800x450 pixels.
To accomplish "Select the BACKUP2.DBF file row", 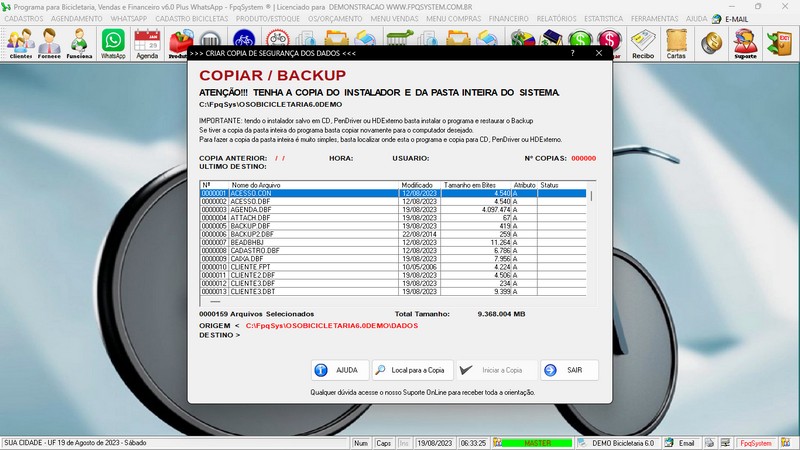I will click(x=393, y=234).
